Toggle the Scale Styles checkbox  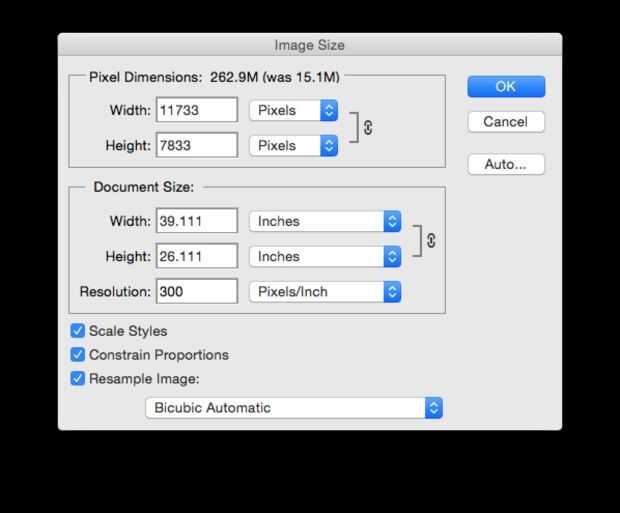(x=78, y=331)
